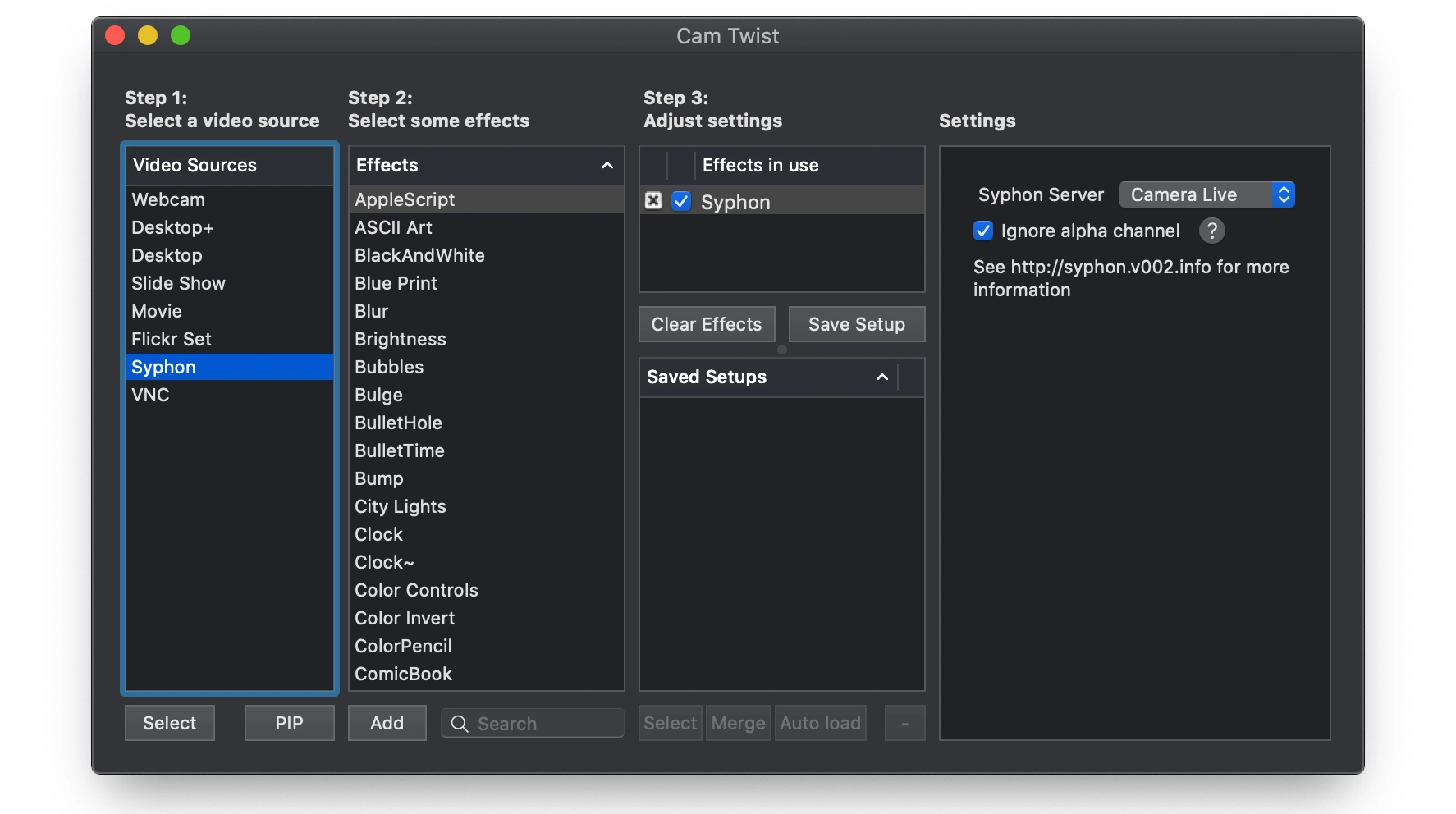Focus the effects Search field
1456x814 pixels.
click(533, 724)
